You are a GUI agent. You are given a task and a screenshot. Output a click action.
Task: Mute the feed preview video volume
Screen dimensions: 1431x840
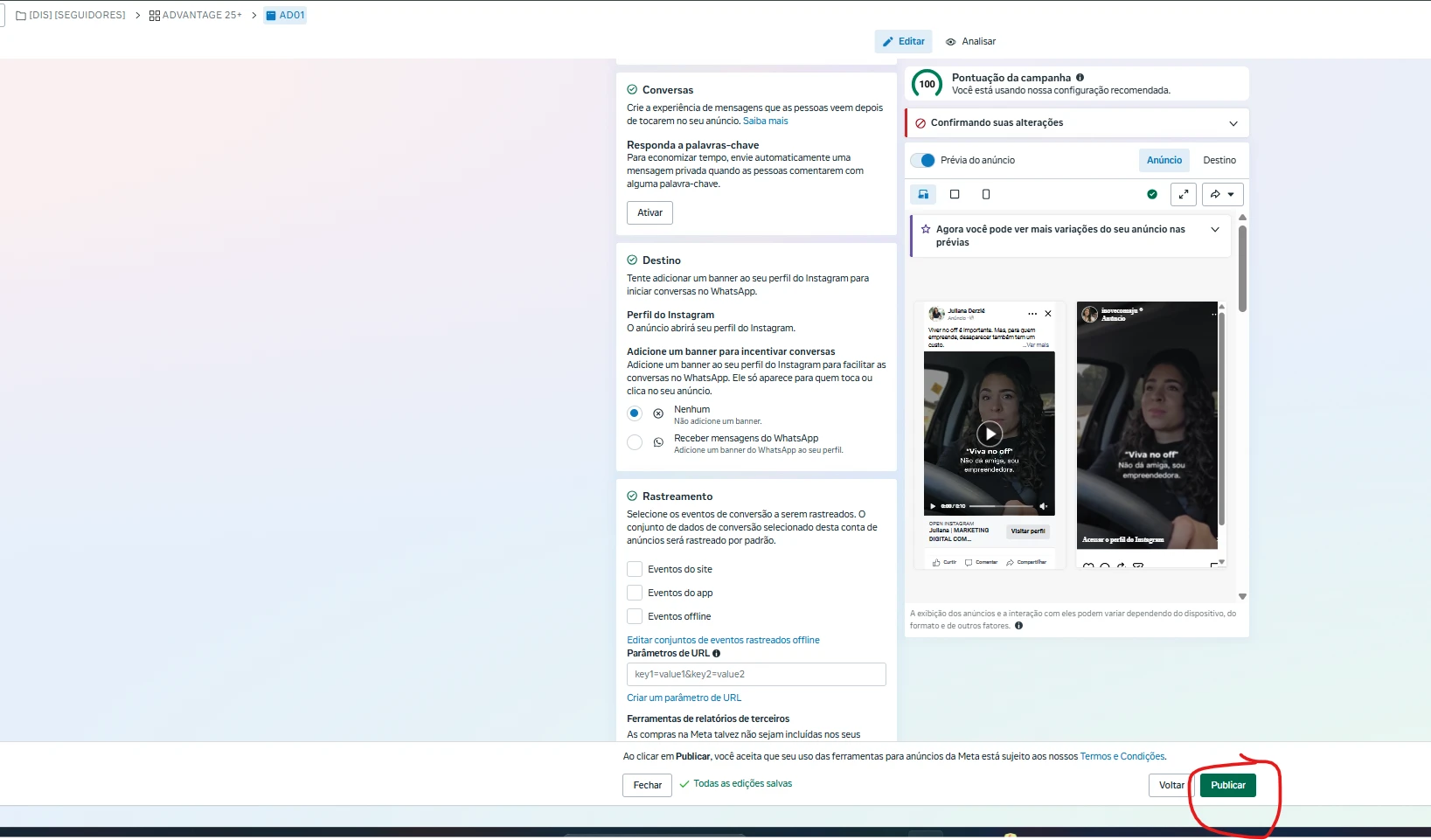(1043, 506)
